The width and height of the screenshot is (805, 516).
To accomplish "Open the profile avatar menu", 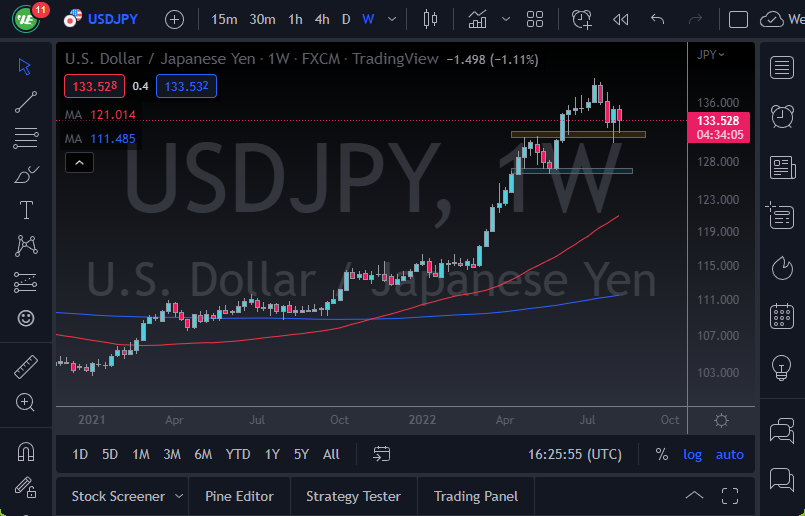I will pyautogui.click(x=26, y=20).
